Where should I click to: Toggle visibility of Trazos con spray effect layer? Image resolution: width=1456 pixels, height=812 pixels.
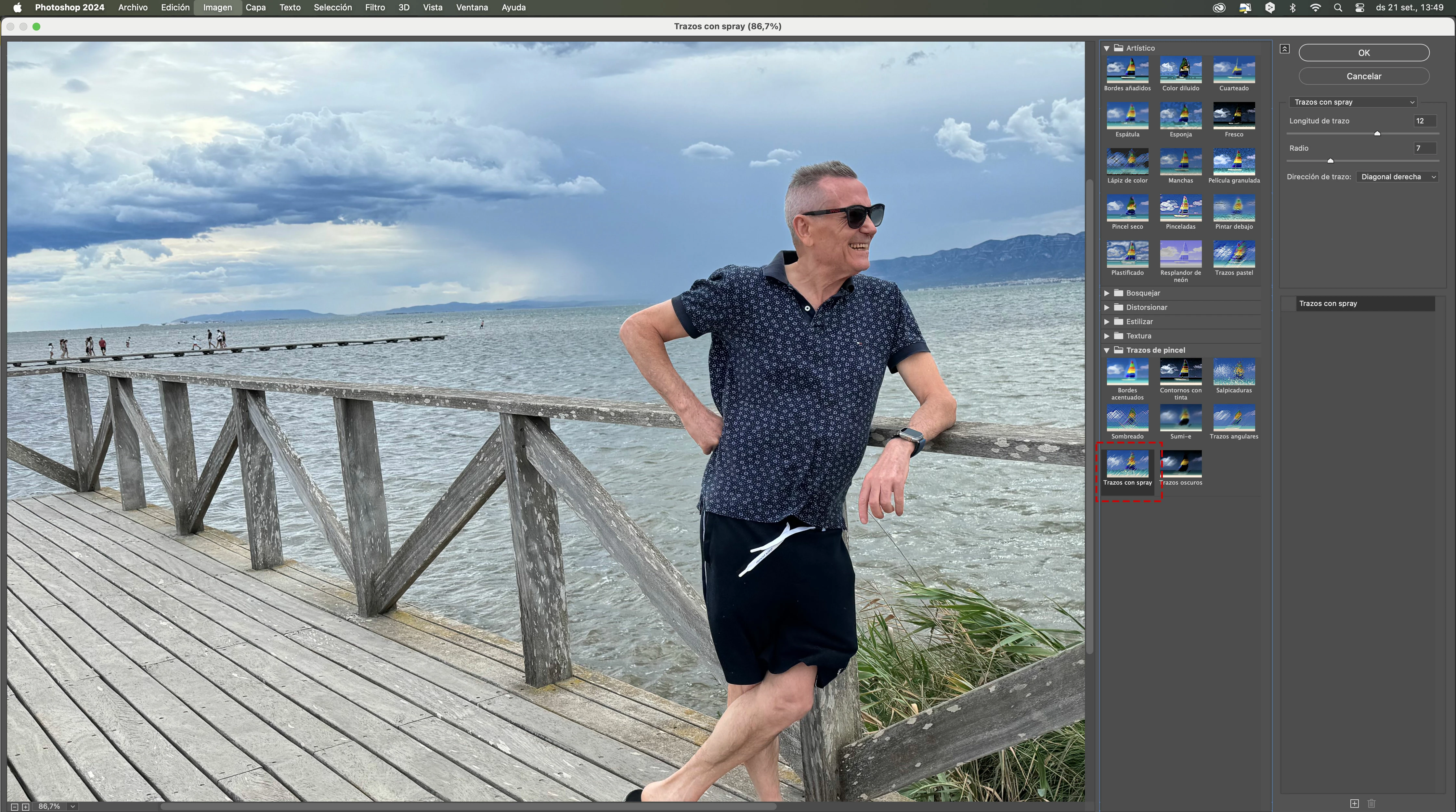click(x=1288, y=304)
